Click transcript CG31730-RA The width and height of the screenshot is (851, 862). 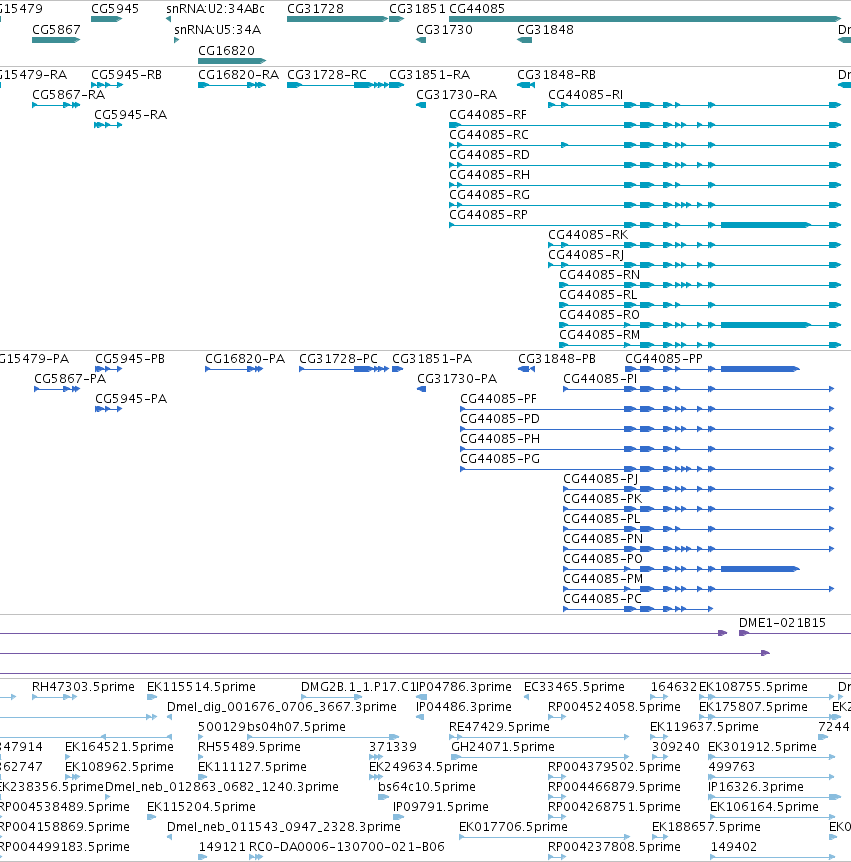421,104
